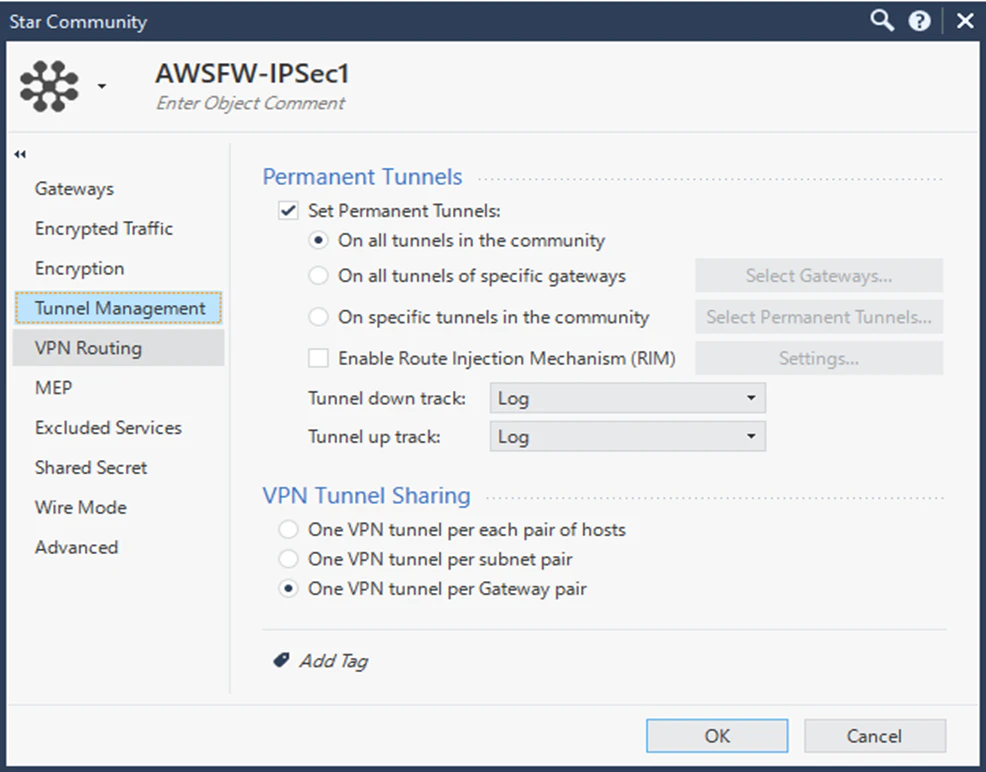Screen dimensions: 986x772
Task: Click the Enter Object Comment field
Action: tap(250, 103)
